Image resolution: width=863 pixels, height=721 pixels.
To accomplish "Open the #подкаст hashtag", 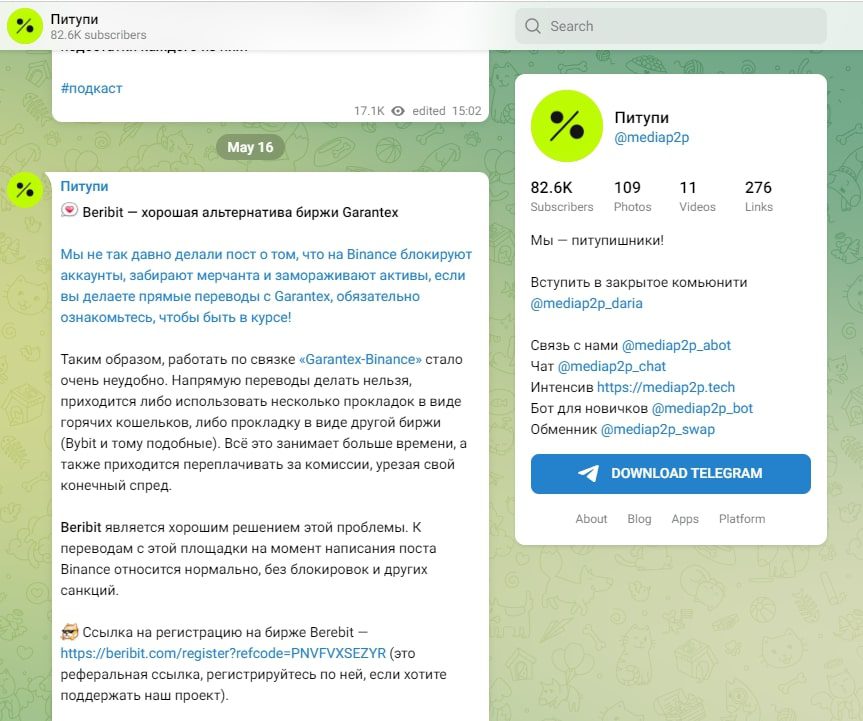I will 91,88.
